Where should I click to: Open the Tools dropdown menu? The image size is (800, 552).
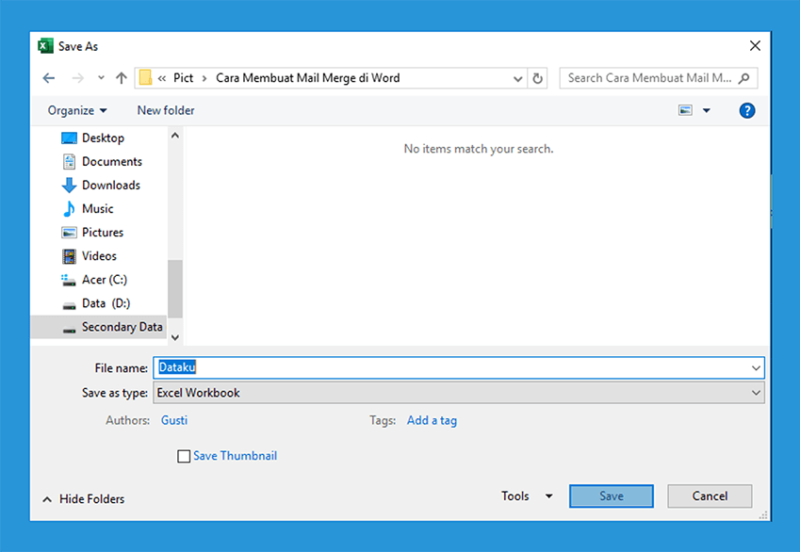coord(527,496)
